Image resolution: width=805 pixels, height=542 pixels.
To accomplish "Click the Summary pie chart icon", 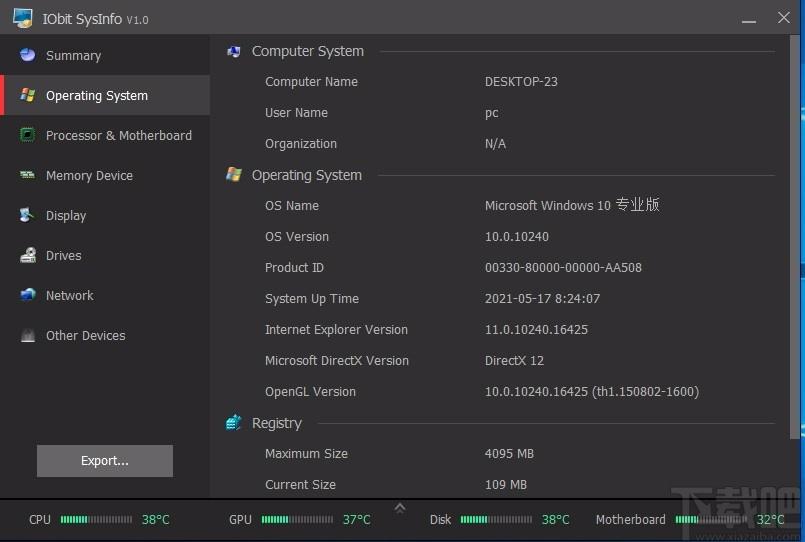I will click(27, 56).
